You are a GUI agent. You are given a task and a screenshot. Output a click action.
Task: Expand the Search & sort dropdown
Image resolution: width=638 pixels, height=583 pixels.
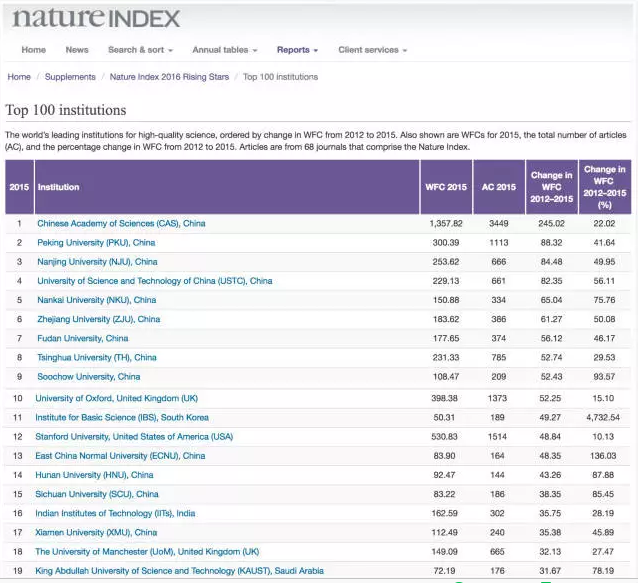140,50
